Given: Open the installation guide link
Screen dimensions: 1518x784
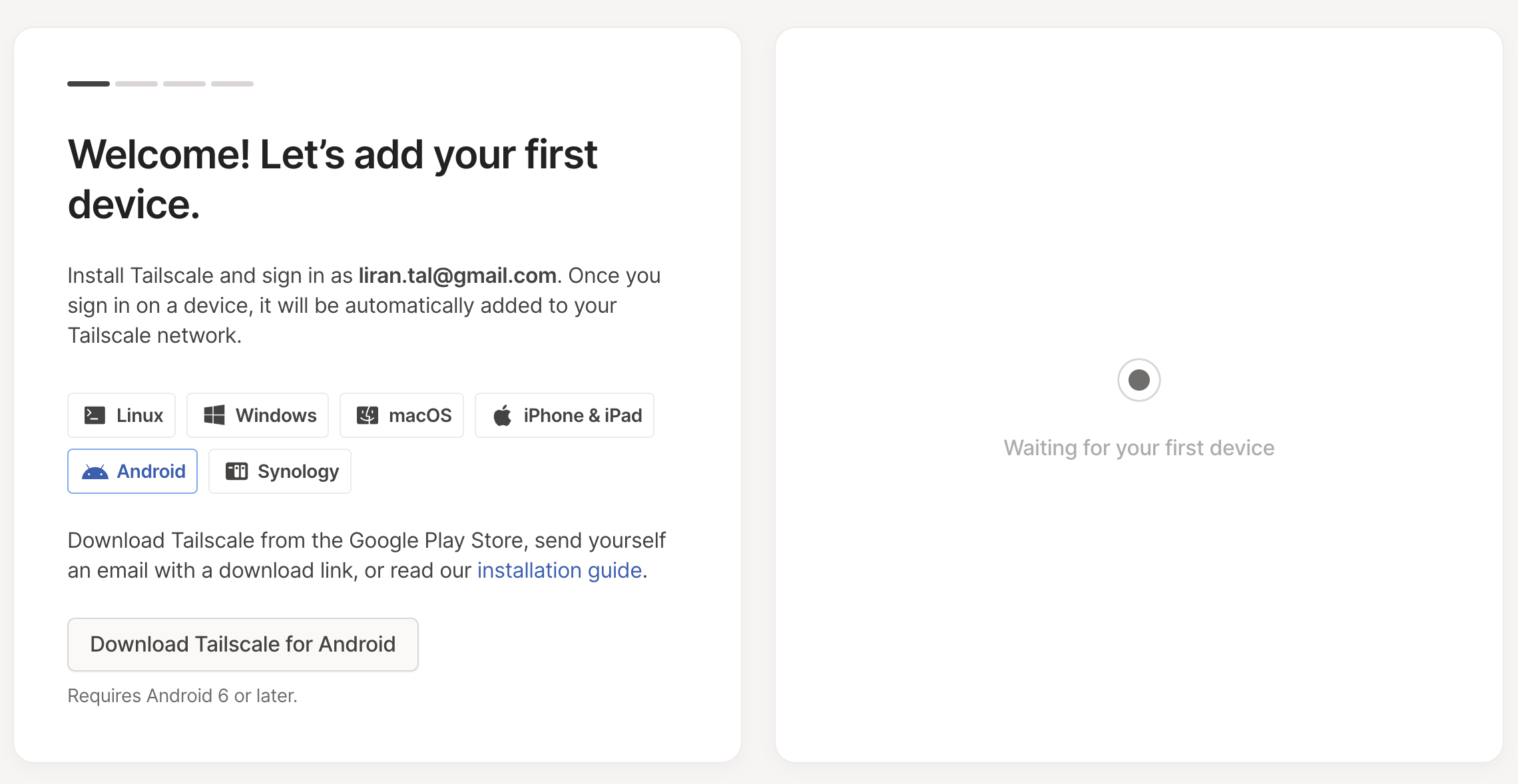Looking at the screenshot, I should [x=559, y=570].
